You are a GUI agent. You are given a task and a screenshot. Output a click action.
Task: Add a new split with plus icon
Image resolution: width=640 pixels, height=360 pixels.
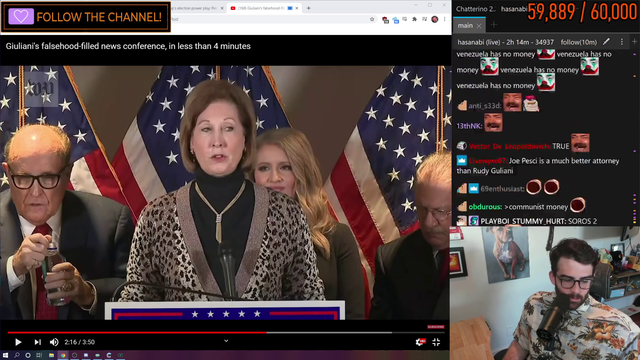tap(634, 42)
